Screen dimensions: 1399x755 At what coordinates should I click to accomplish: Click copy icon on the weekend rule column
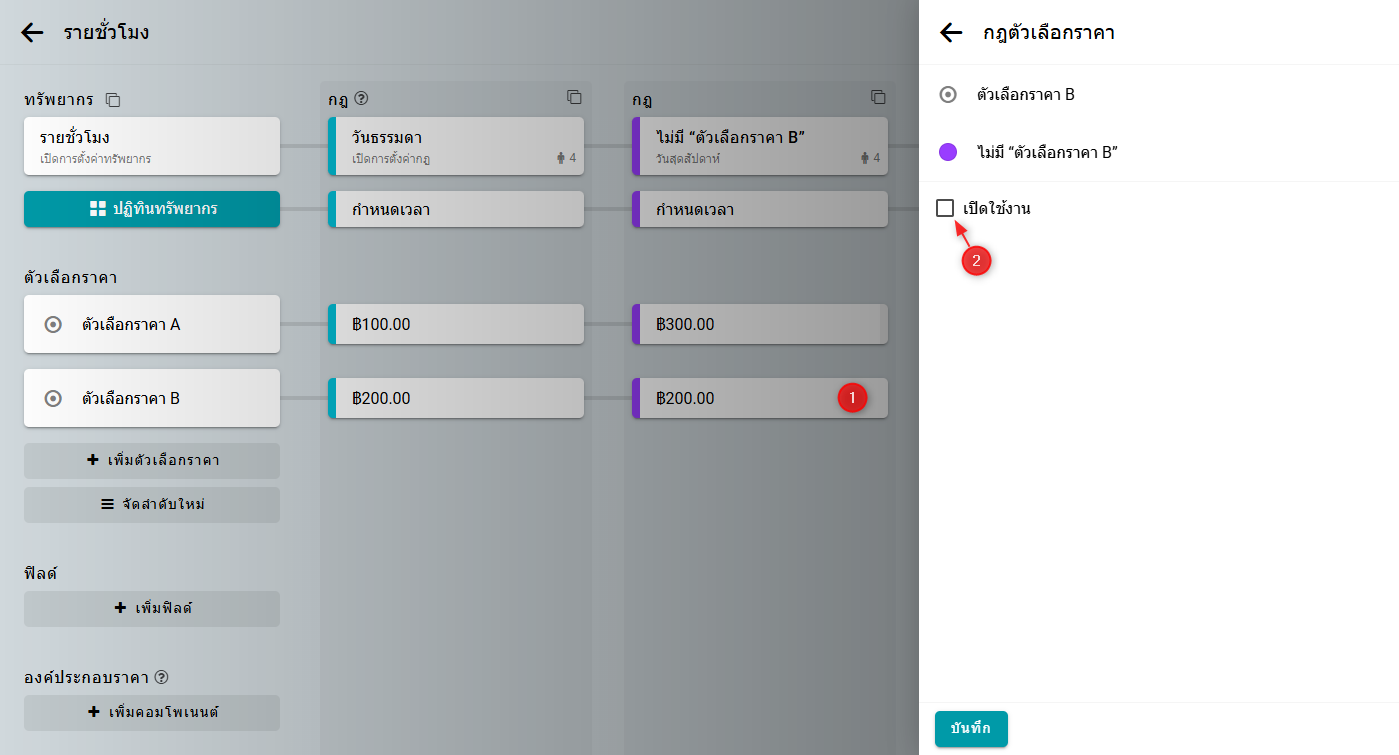pos(878,98)
